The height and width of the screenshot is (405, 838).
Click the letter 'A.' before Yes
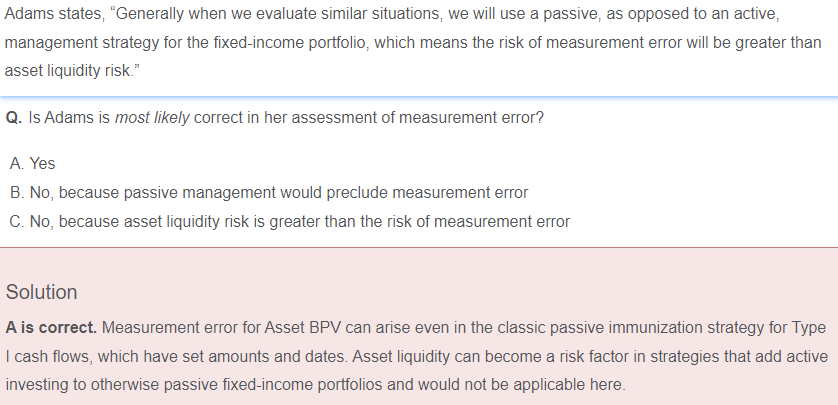click(x=15, y=163)
